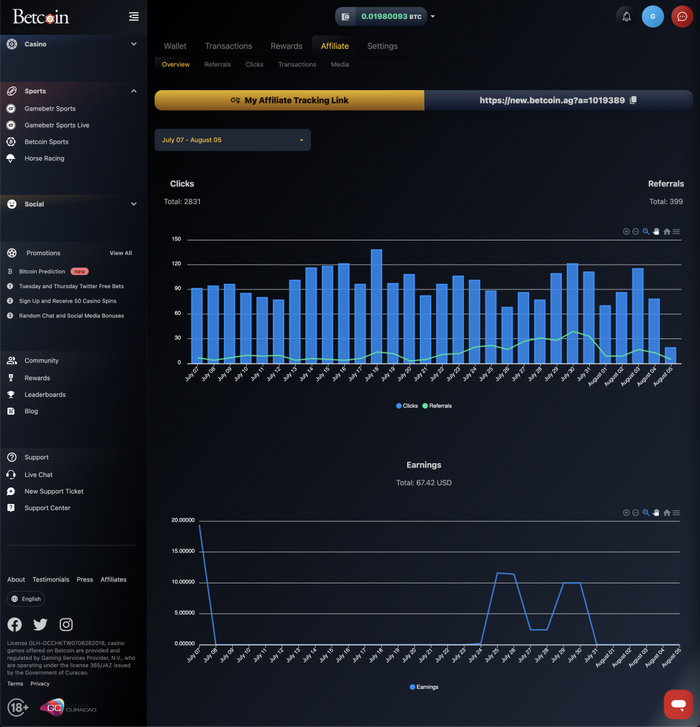Expand the Social section
This screenshot has height=727, width=700.
(73, 204)
